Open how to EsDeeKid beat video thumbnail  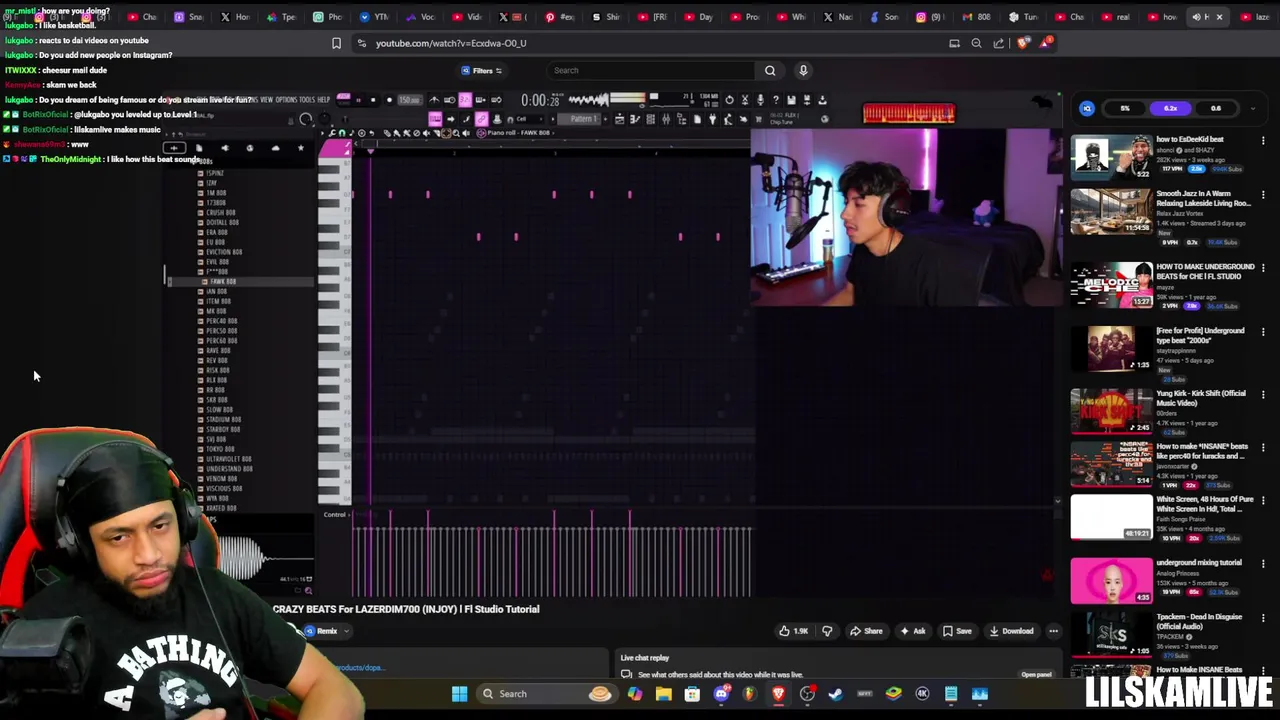tap(1111, 156)
